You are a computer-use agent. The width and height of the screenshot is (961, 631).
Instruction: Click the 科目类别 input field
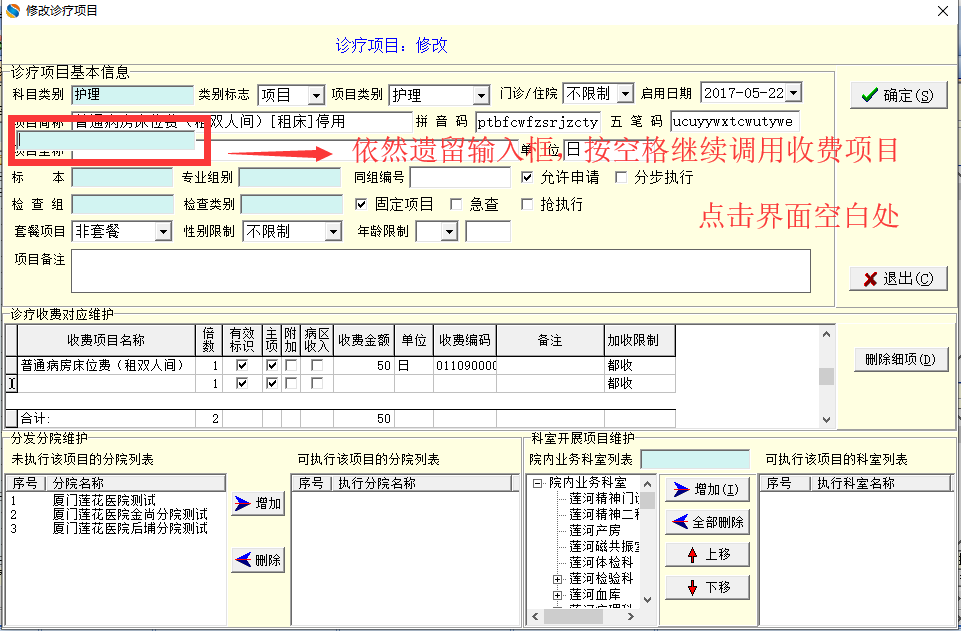pyautogui.click(x=132, y=95)
